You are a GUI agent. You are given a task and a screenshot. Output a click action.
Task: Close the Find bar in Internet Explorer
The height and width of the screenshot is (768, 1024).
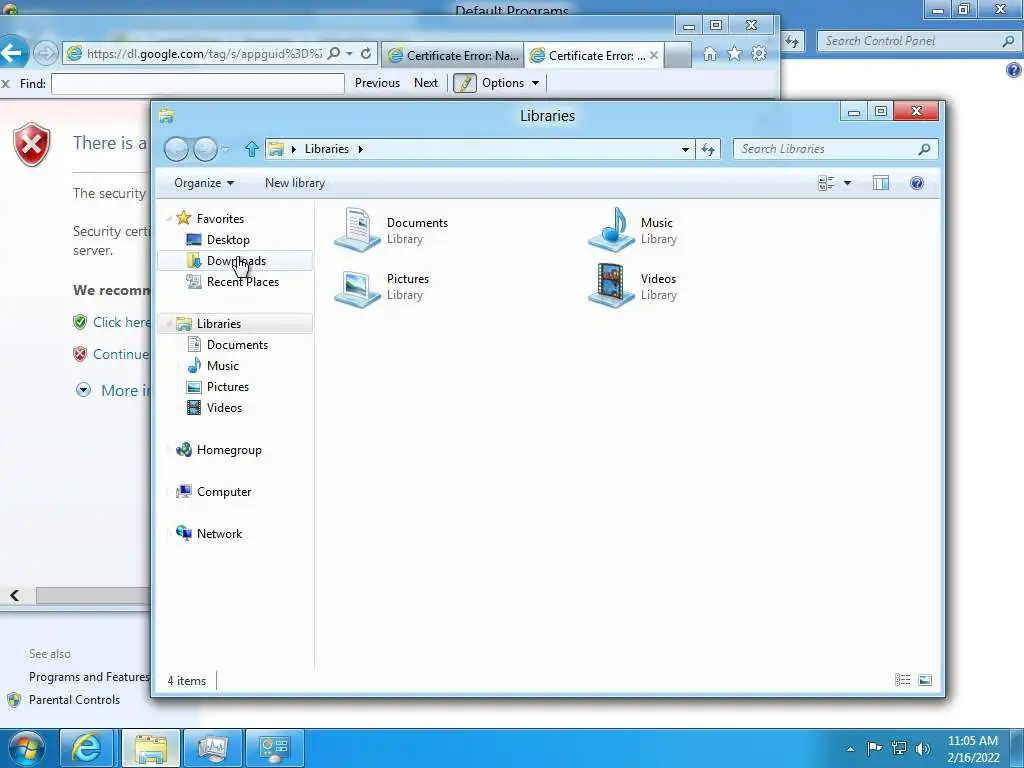(x=6, y=84)
